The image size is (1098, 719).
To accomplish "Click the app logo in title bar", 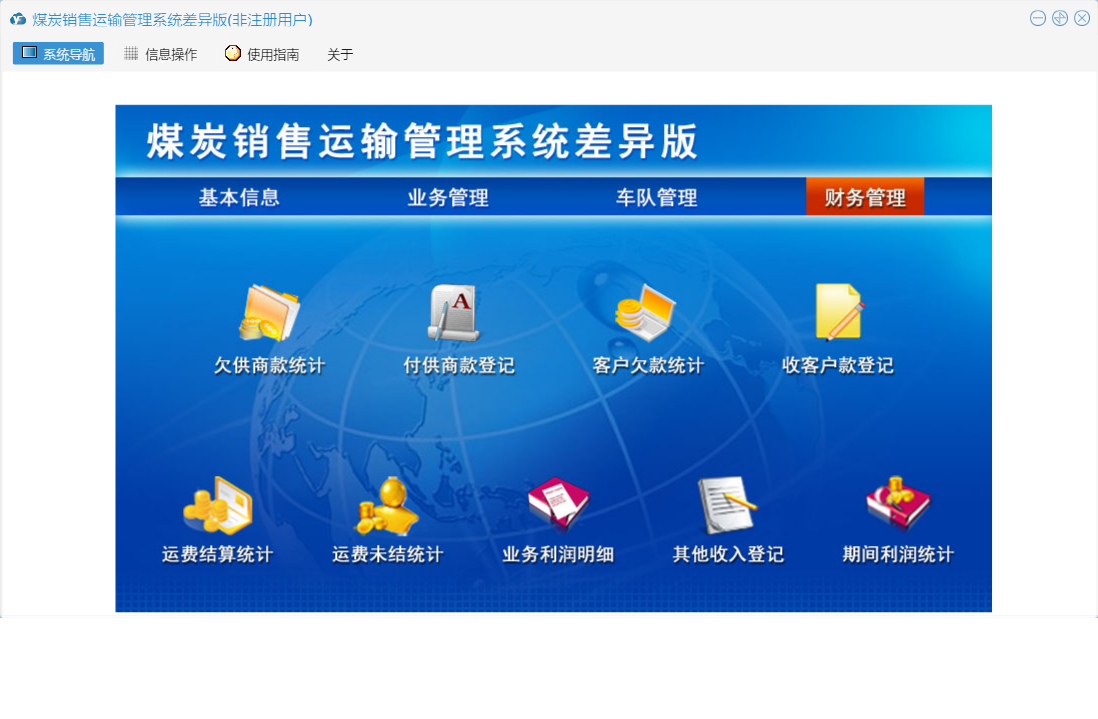I will point(18,19).
